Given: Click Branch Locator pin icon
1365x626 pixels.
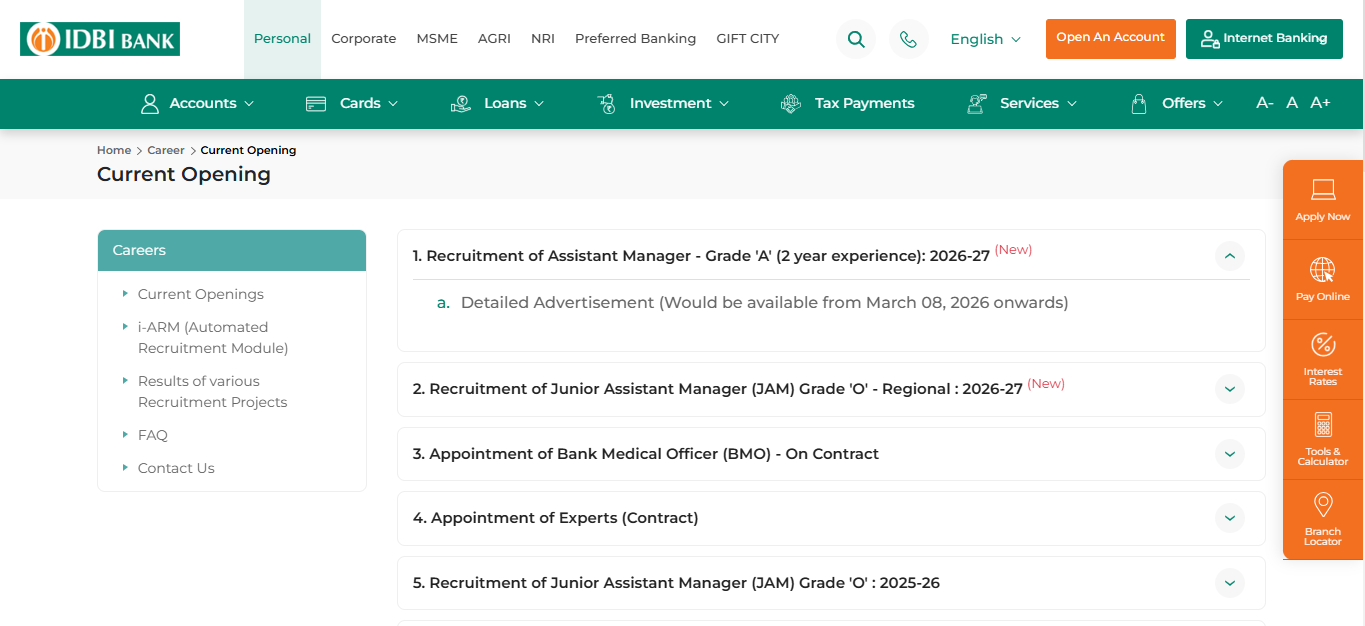Looking at the screenshot, I should (x=1322, y=505).
